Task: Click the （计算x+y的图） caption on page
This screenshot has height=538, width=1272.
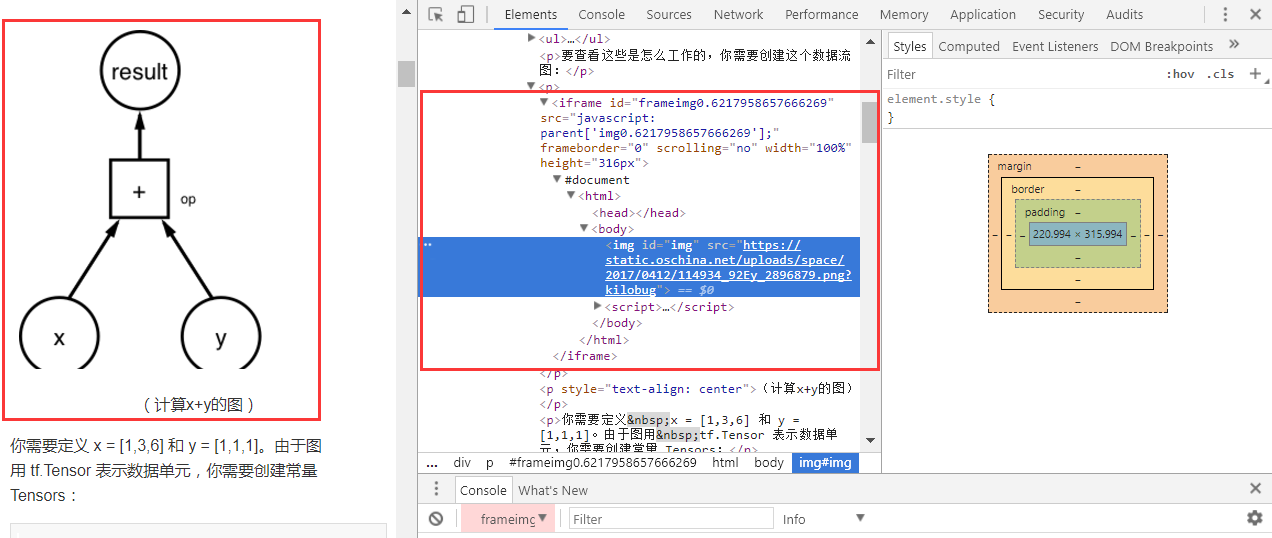Action: click(x=199, y=404)
